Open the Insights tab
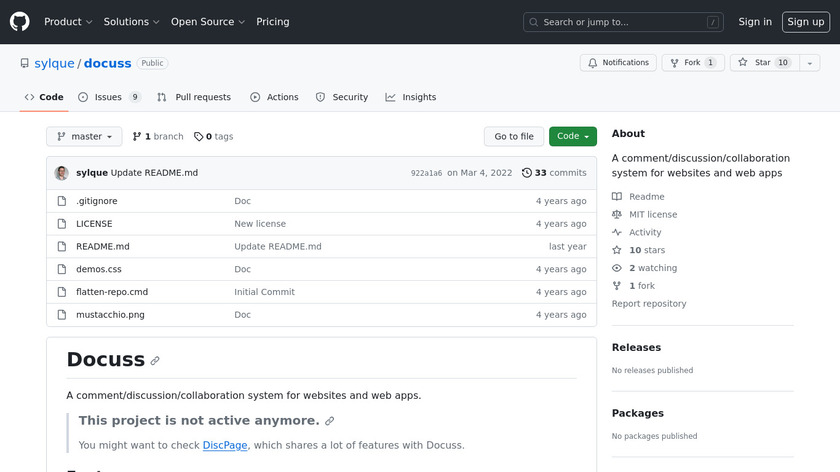840x472 pixels. click(411, 97)
